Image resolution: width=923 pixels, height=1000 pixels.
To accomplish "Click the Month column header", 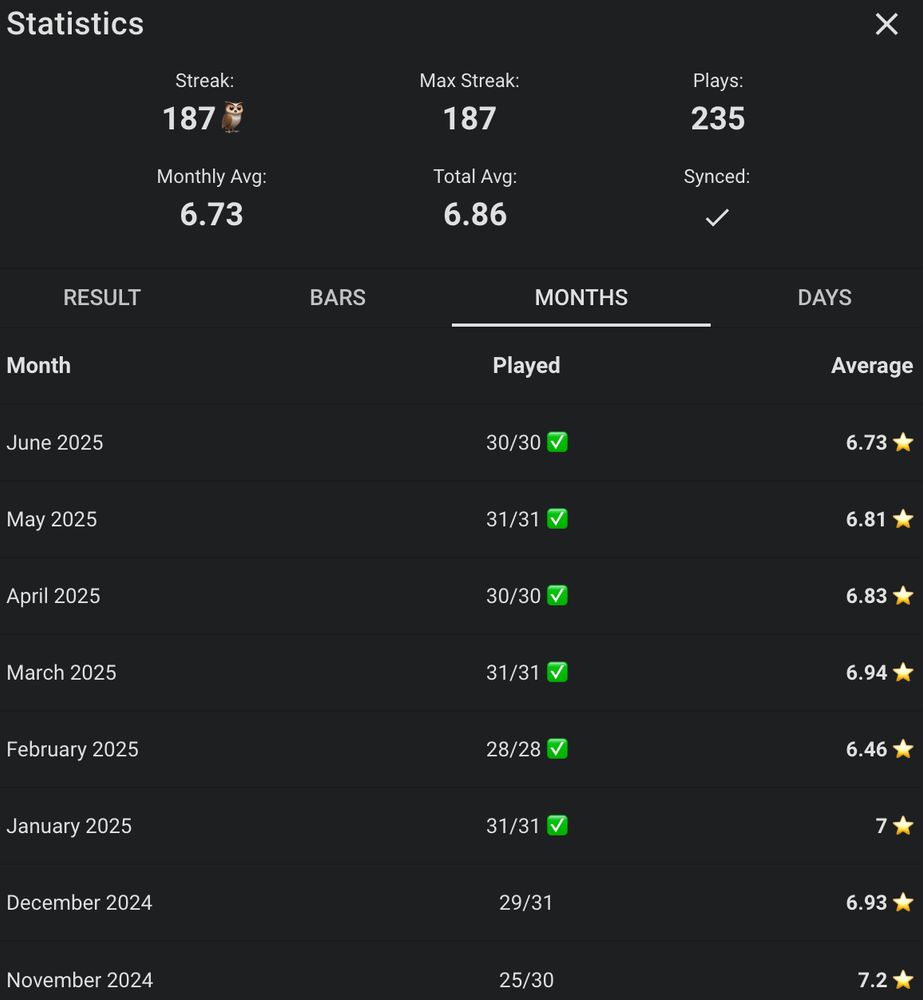I will (x=39, y=365).
